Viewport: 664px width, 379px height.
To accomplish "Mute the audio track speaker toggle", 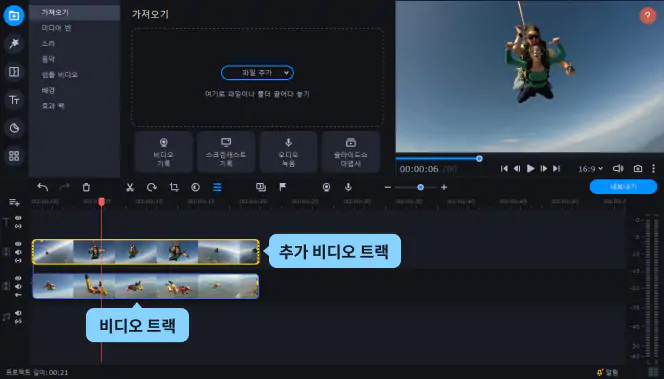I will point(18,313).
